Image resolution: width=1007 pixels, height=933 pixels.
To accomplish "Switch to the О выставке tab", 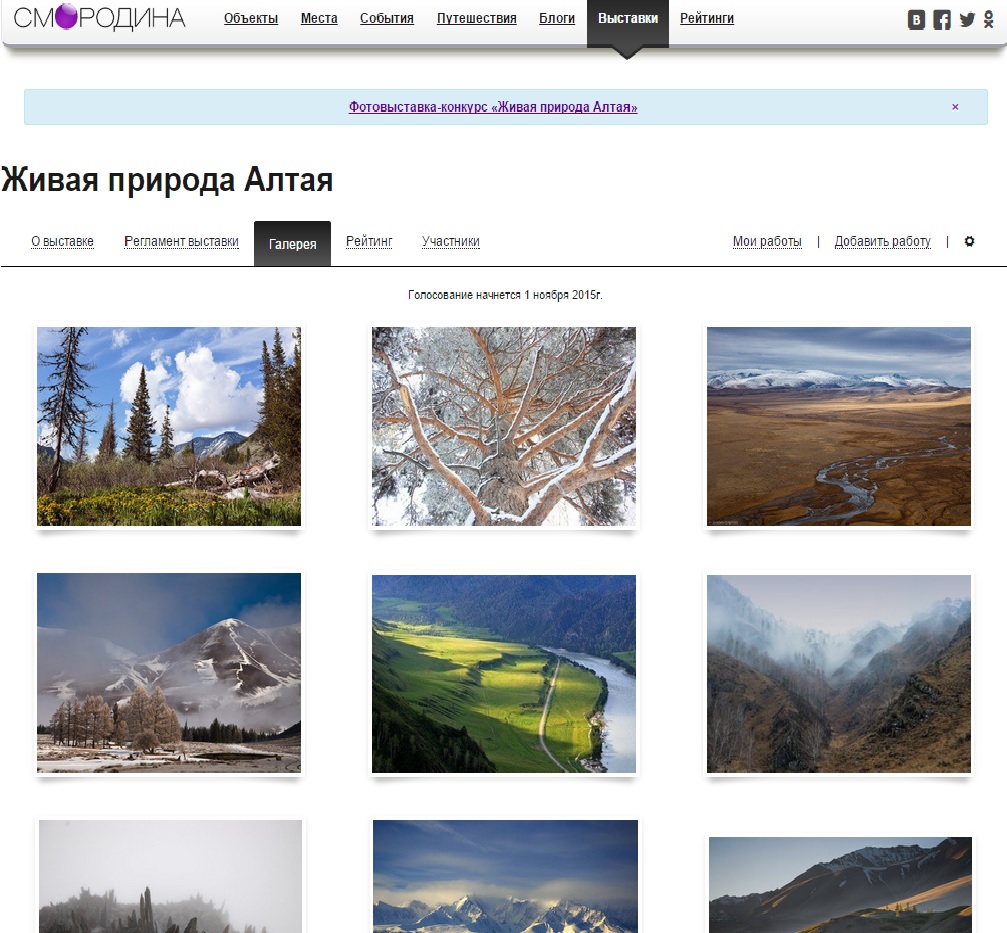I will tap(62, 241).
